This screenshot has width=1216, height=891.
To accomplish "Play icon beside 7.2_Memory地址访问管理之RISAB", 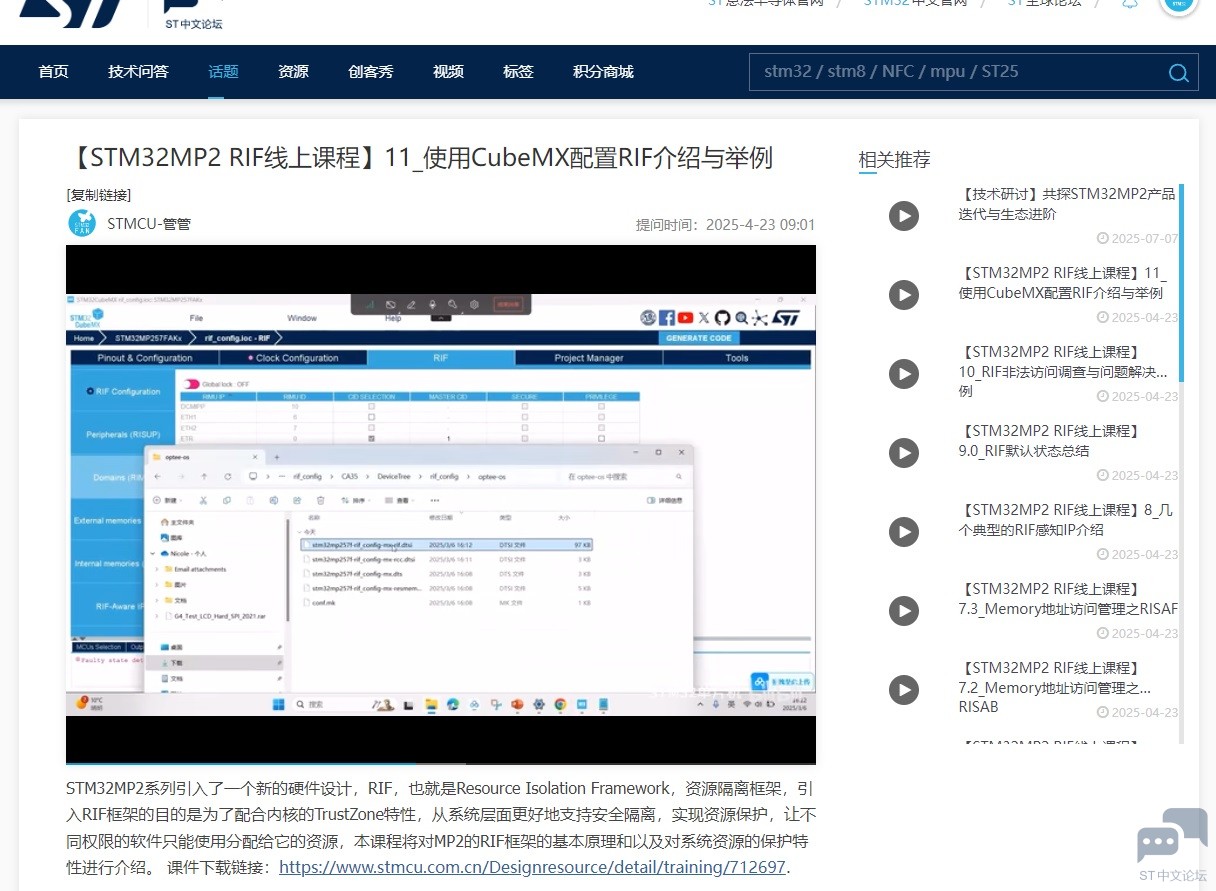I will tap(904, 689).
